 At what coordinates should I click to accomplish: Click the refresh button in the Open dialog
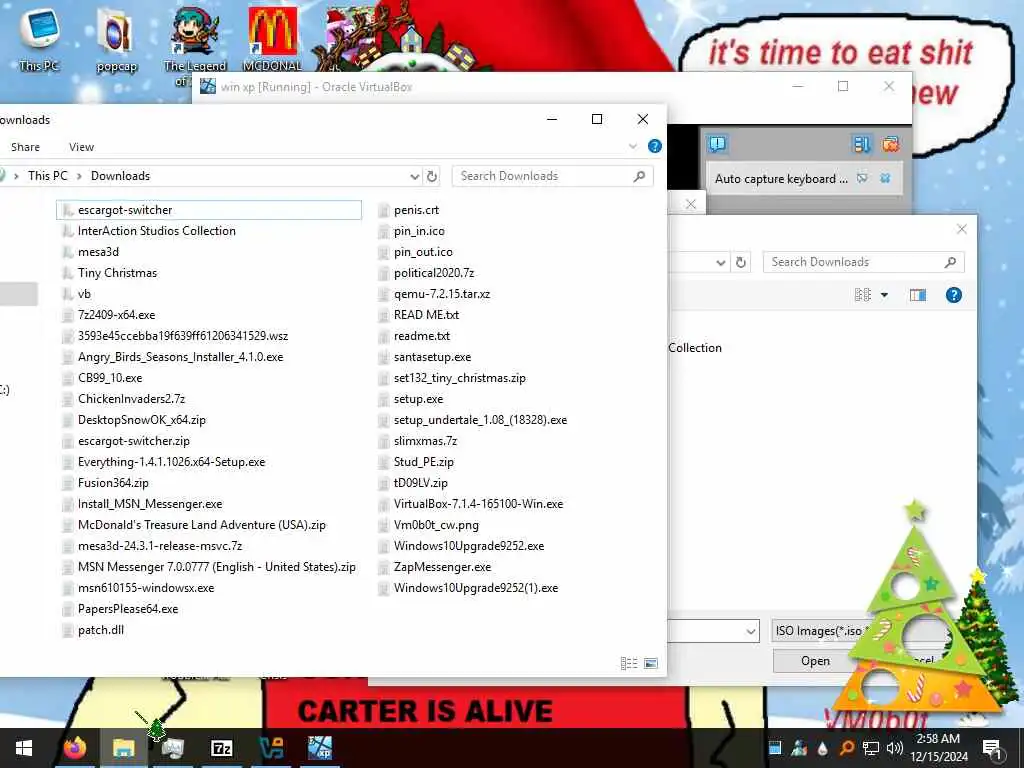[x=741, y=263]
